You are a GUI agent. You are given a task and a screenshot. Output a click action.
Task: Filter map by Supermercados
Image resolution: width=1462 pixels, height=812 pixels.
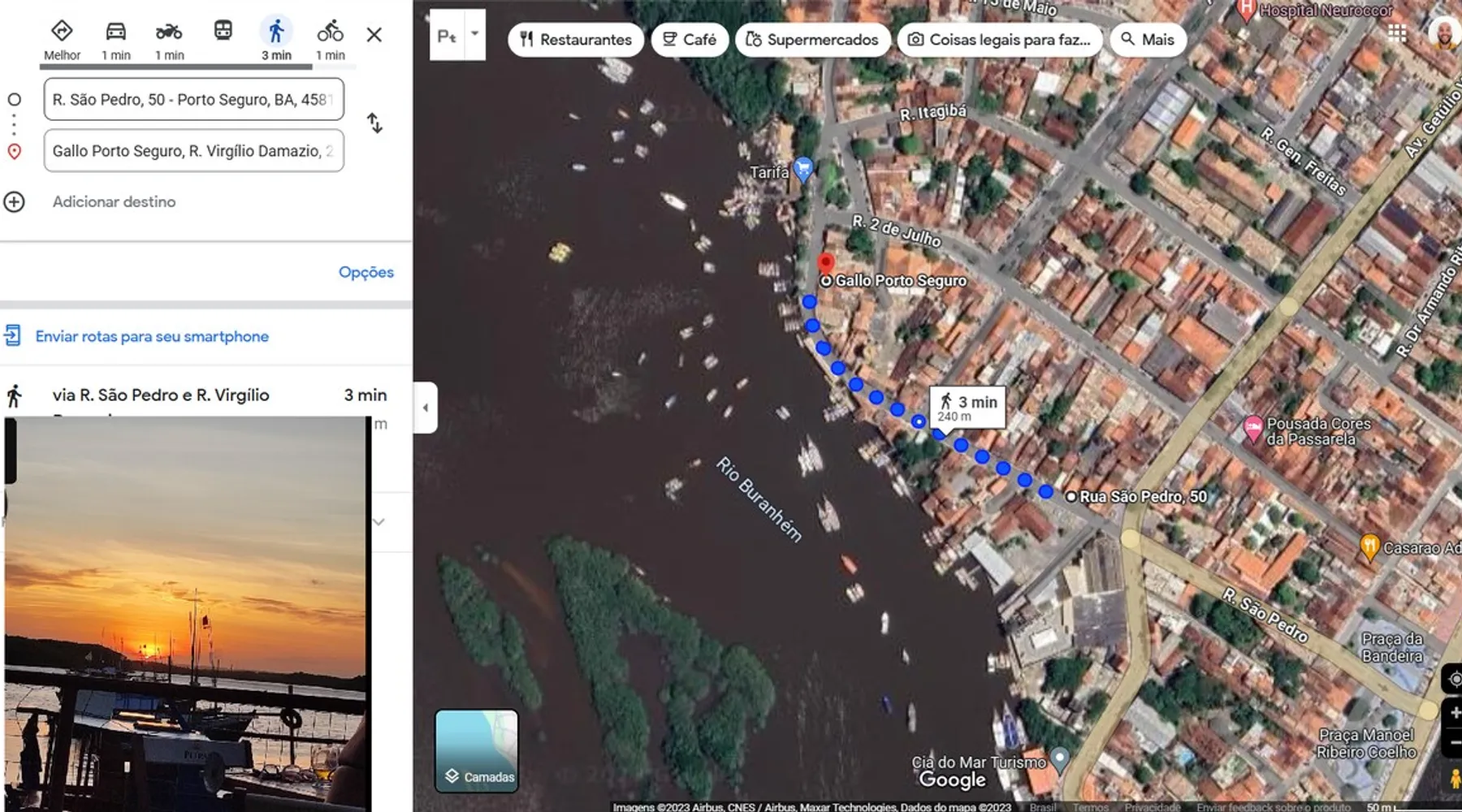click(x=811, y=40)
